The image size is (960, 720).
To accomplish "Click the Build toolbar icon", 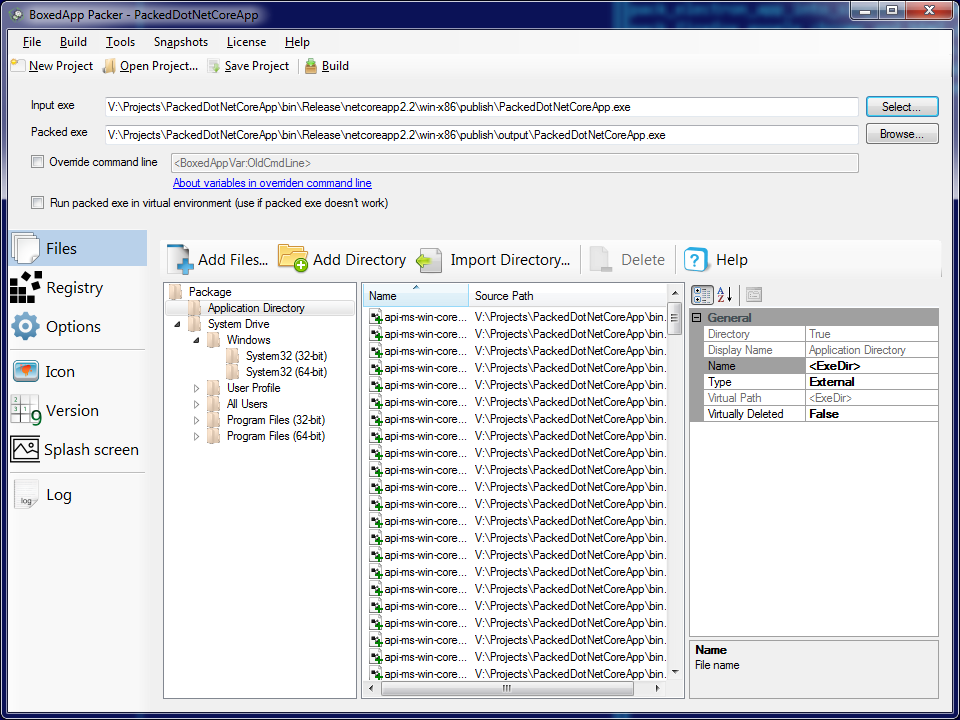I will point(311,66).
